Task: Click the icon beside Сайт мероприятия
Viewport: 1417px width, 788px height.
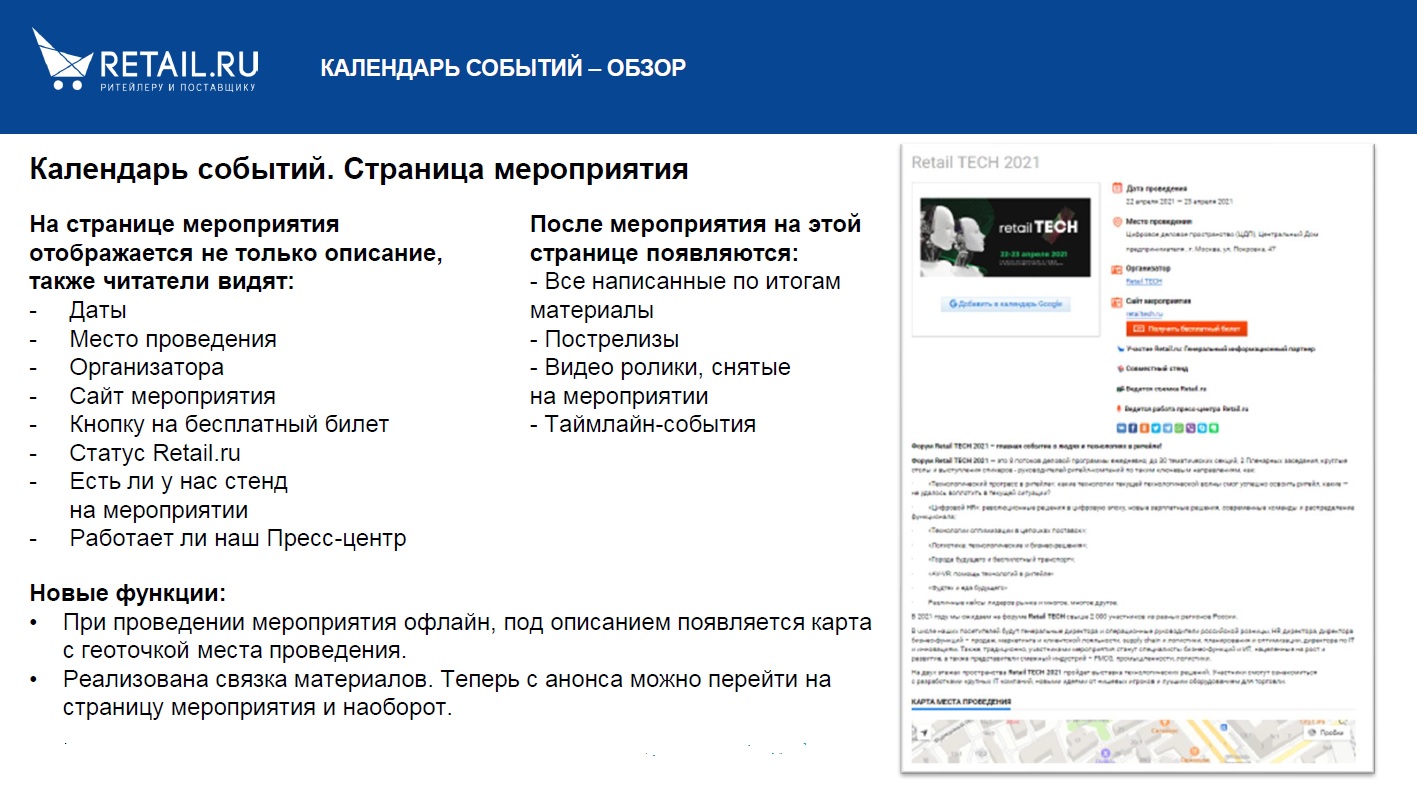Action: pyautogui.click(x=1117, y=302)
